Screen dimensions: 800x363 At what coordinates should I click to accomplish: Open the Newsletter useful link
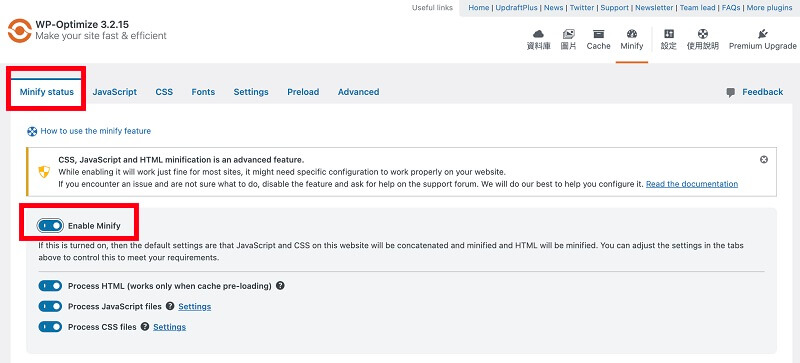pyautogui.click(x=654, y=8)
